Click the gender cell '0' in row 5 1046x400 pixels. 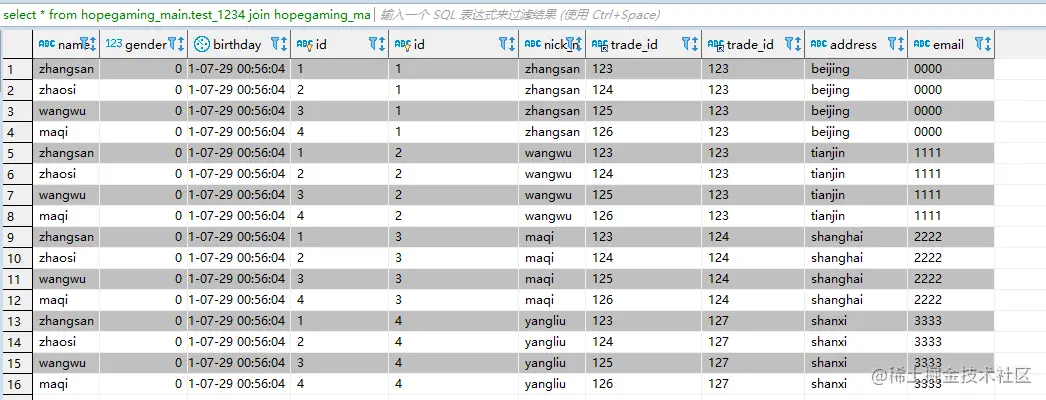[143, 153]
